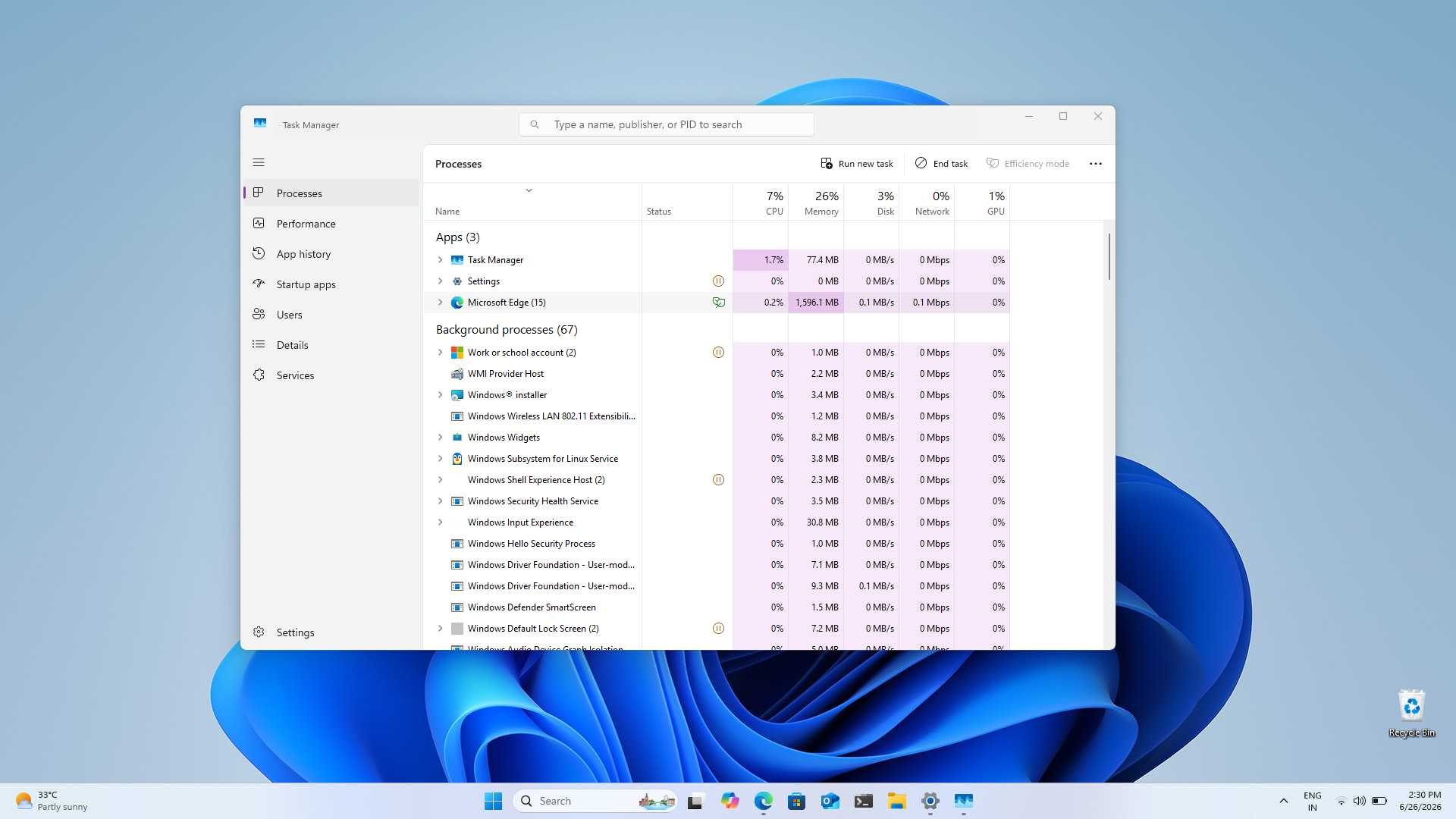Click Efficiency mode button
Viewport: 1456px width, 819px height.
[1028, 164]
